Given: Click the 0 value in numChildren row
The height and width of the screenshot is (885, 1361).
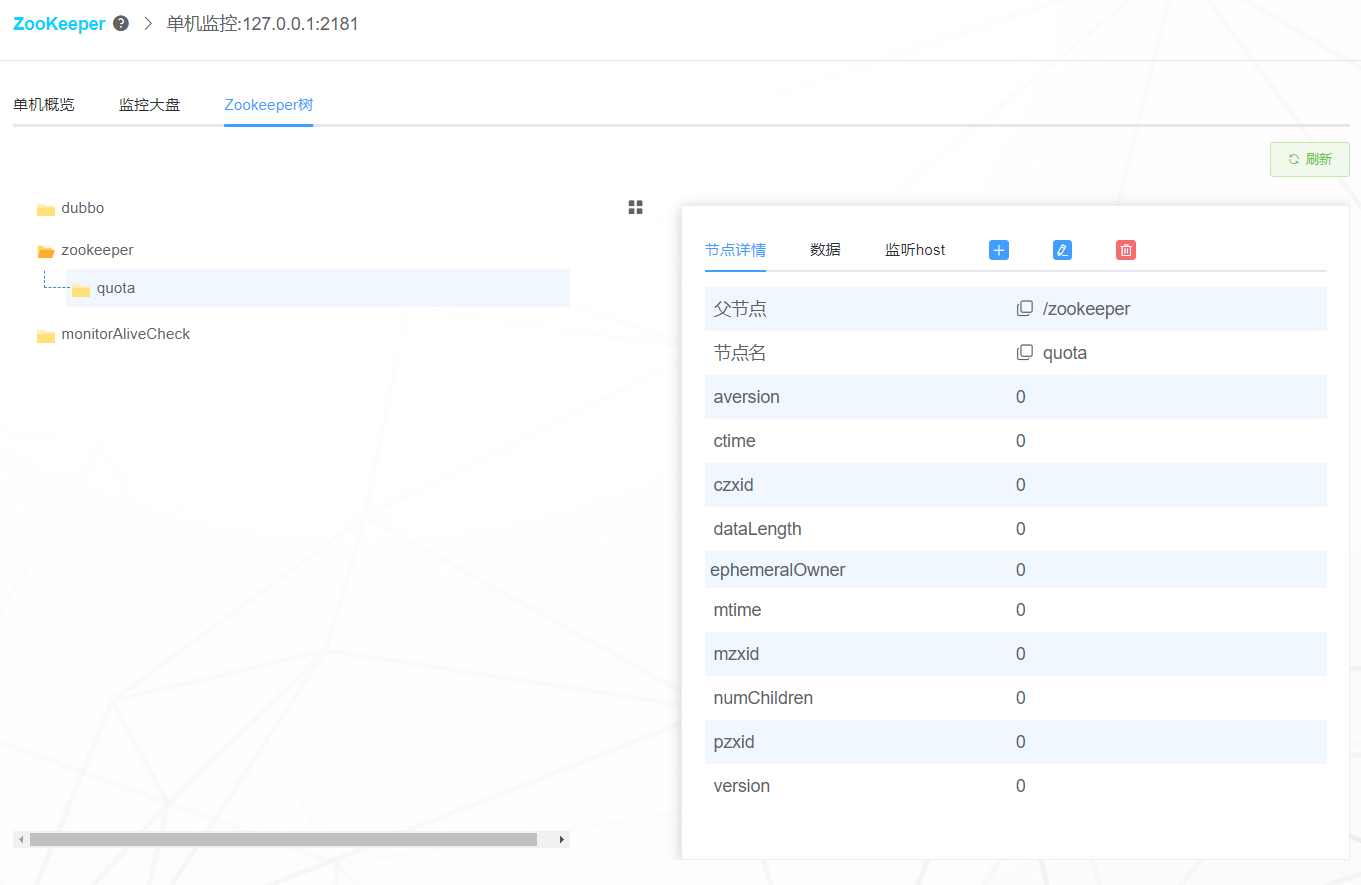Looking at the screenshot, I should click(1021, 698).
